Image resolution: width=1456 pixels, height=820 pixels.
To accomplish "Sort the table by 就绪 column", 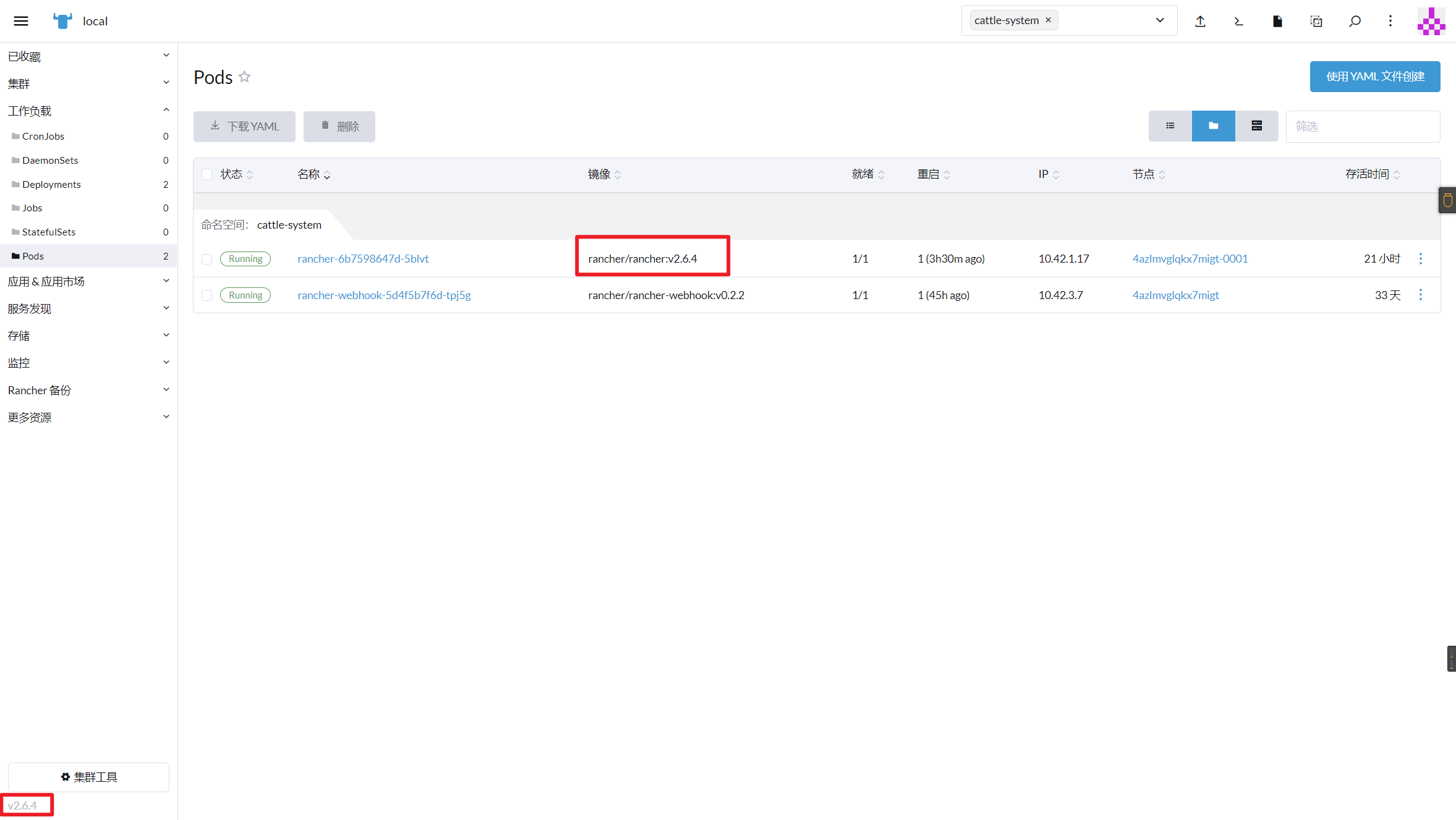I will 868,175.
